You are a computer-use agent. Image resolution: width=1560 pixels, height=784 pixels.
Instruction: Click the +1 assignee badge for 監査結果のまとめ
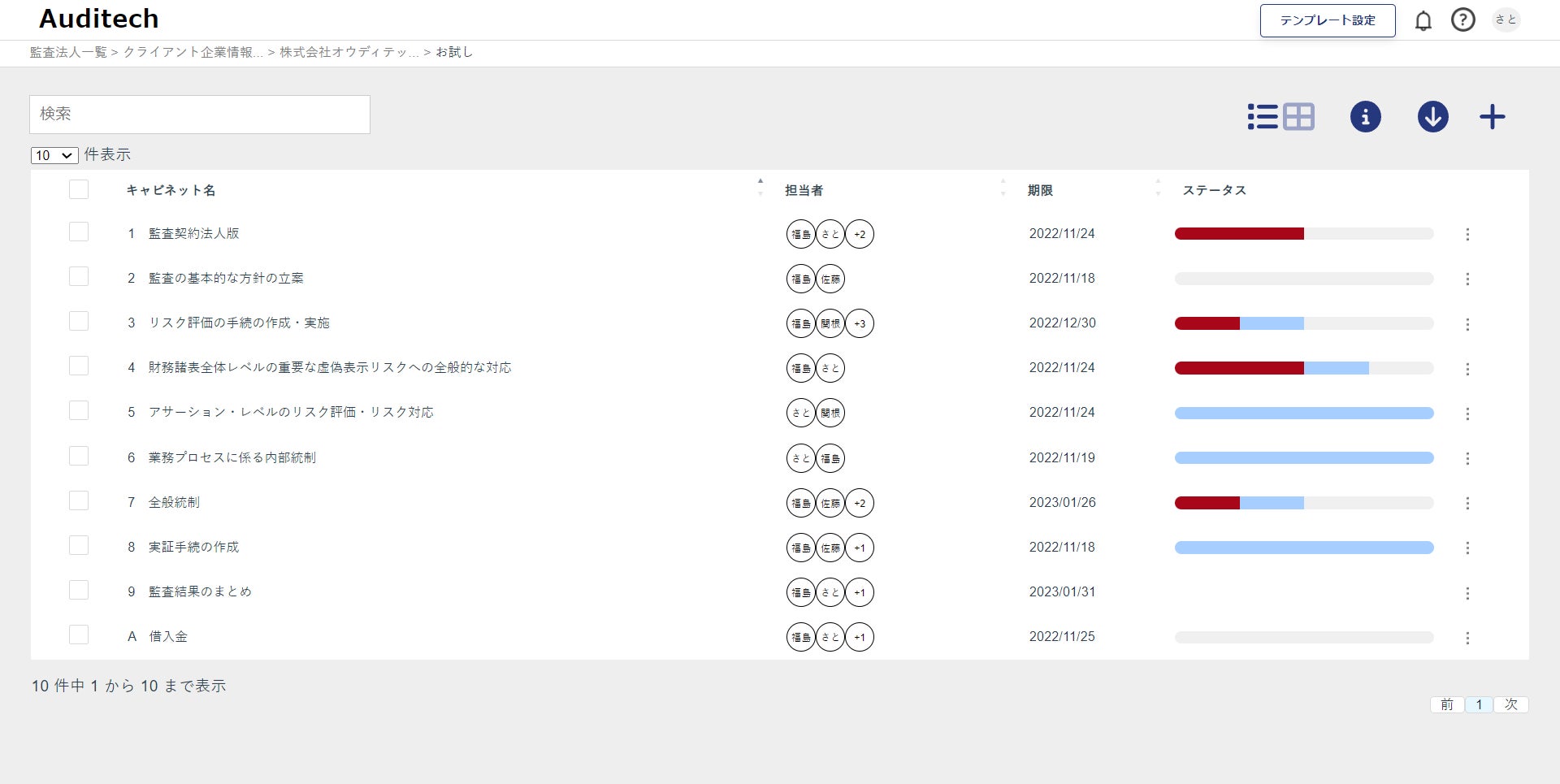pos(860,592)
